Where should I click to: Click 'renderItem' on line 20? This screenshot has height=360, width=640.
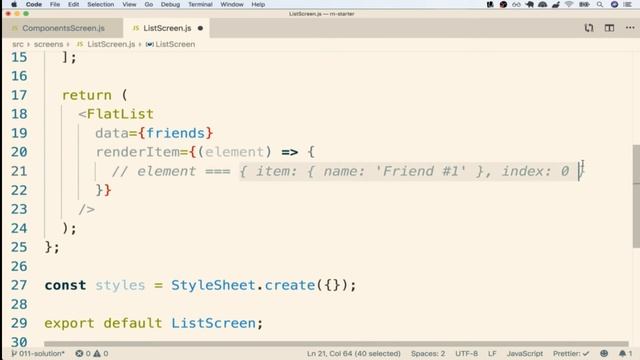point(138,152)
